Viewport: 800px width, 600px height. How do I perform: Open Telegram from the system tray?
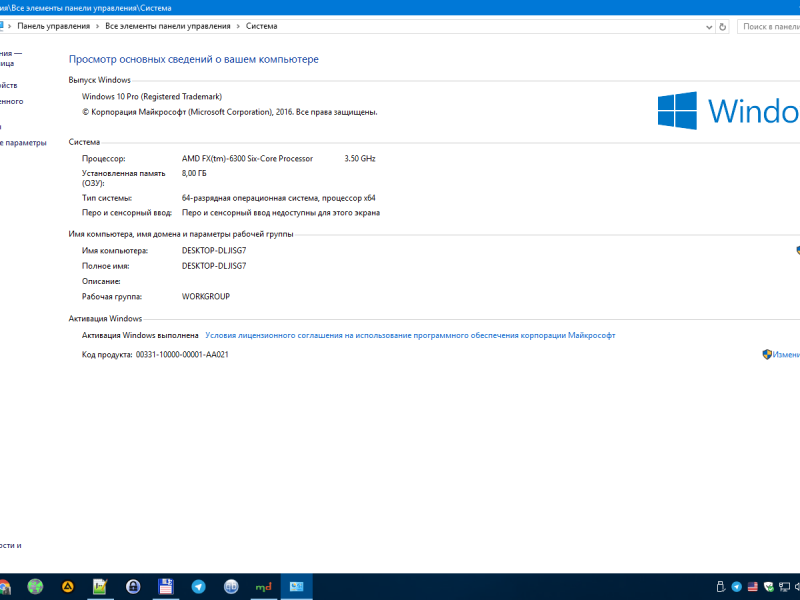coord(737,587)
